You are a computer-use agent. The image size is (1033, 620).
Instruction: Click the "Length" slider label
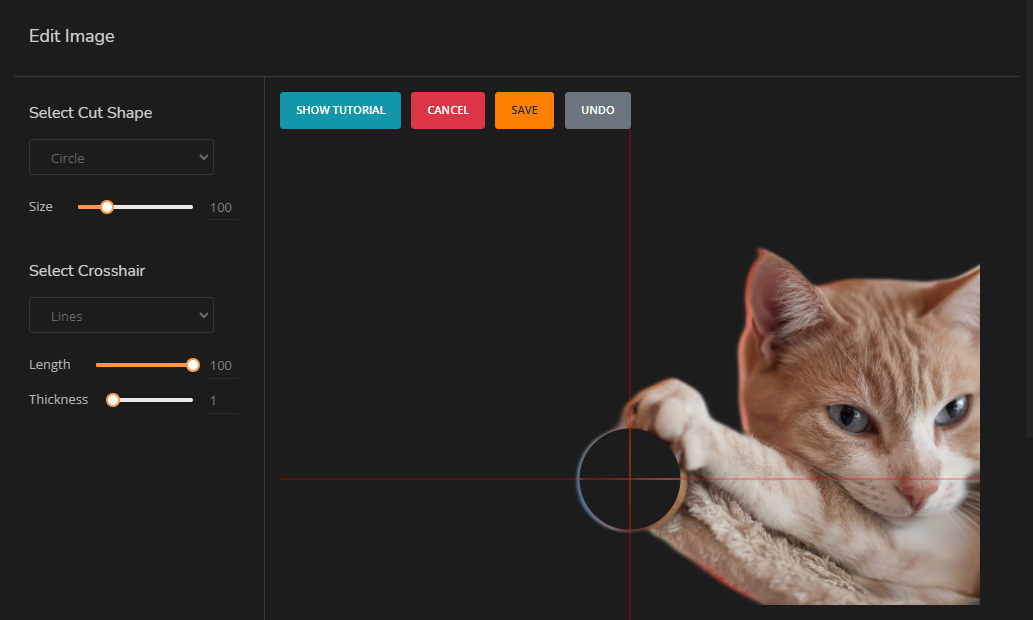(x=49, y=364)
